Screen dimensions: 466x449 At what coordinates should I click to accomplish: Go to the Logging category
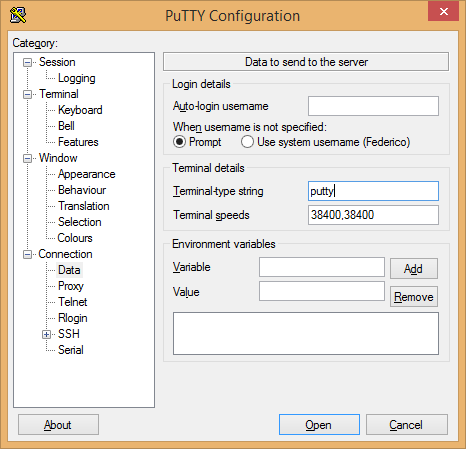[x=77, y=78]
